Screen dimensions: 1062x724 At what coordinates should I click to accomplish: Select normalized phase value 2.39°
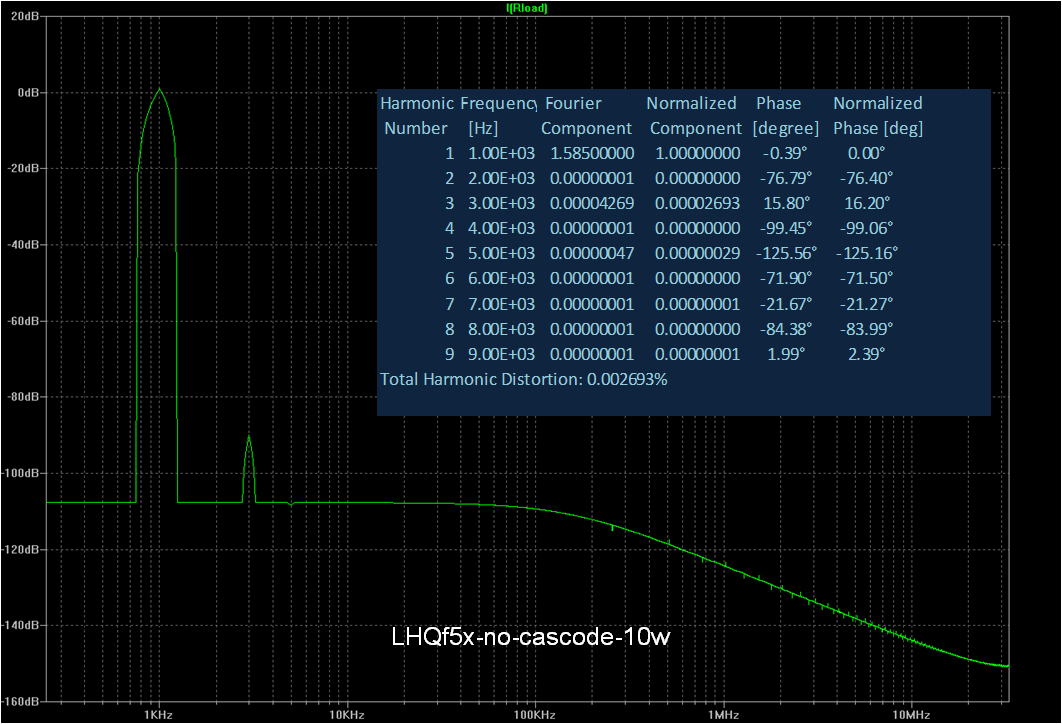coord(867,355)
